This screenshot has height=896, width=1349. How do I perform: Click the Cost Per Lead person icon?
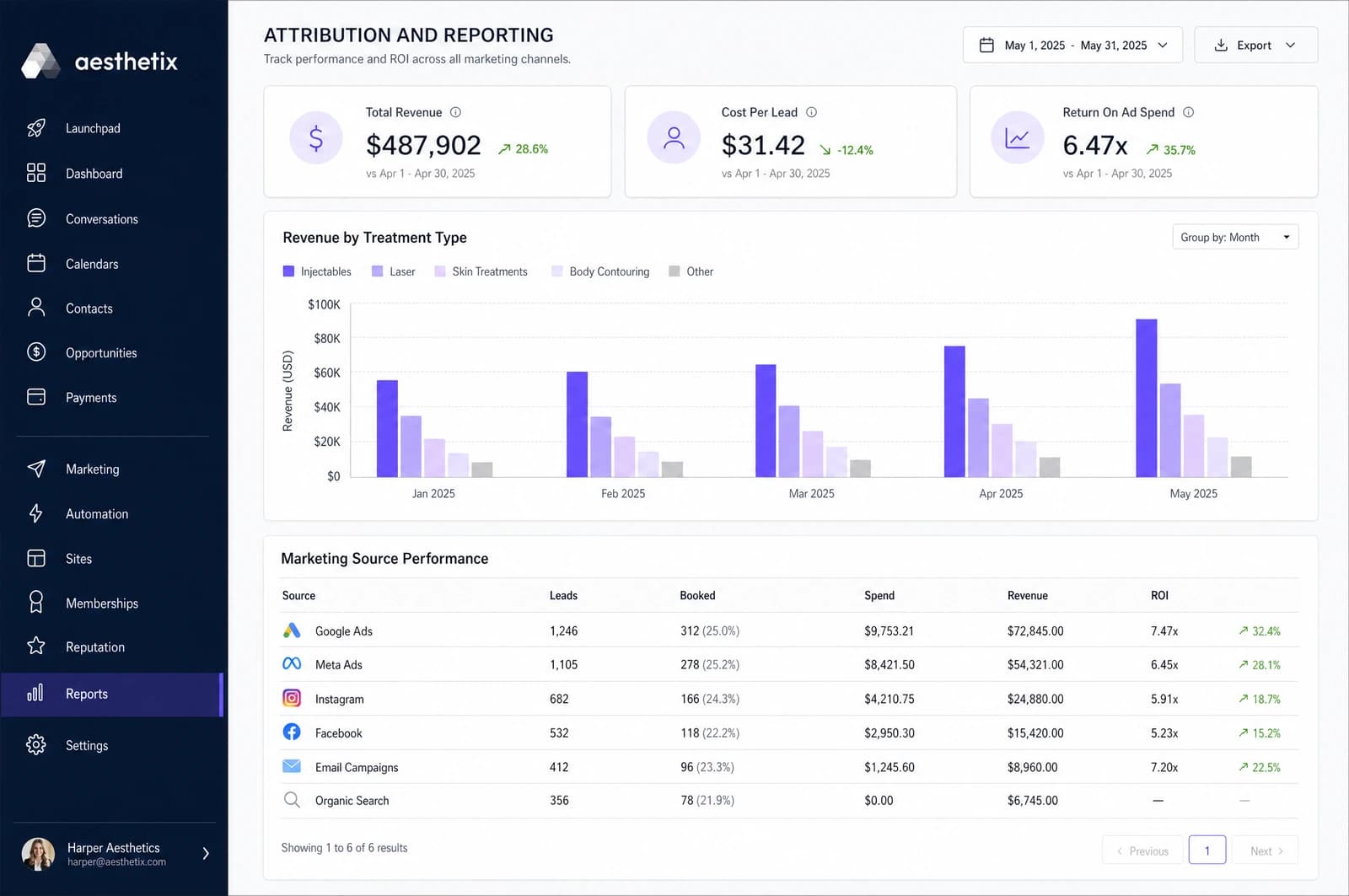coord(674,137)
